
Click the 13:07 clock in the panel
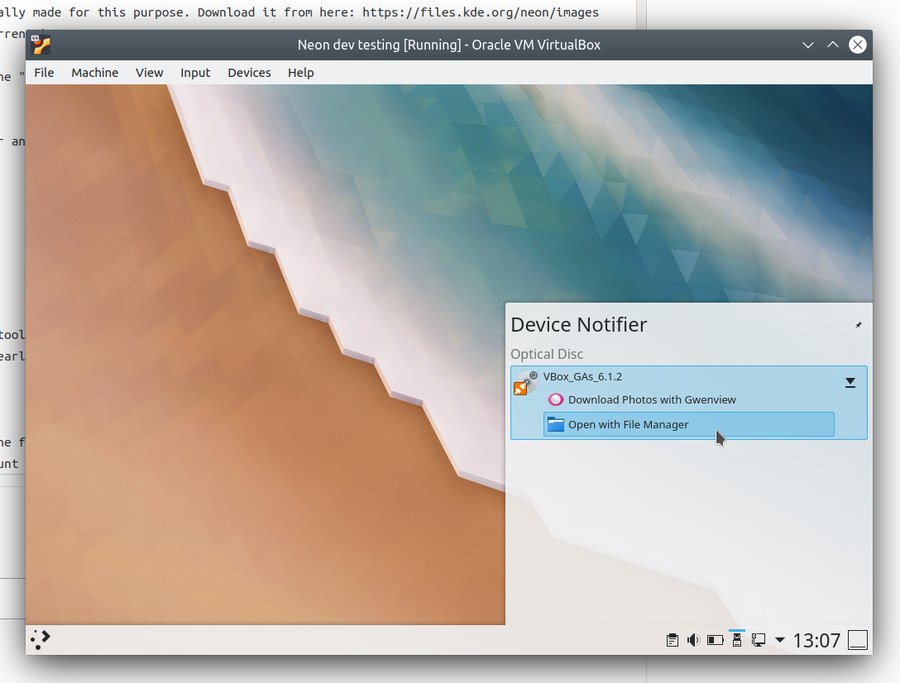pyautogui.click(x=816, y=640)
